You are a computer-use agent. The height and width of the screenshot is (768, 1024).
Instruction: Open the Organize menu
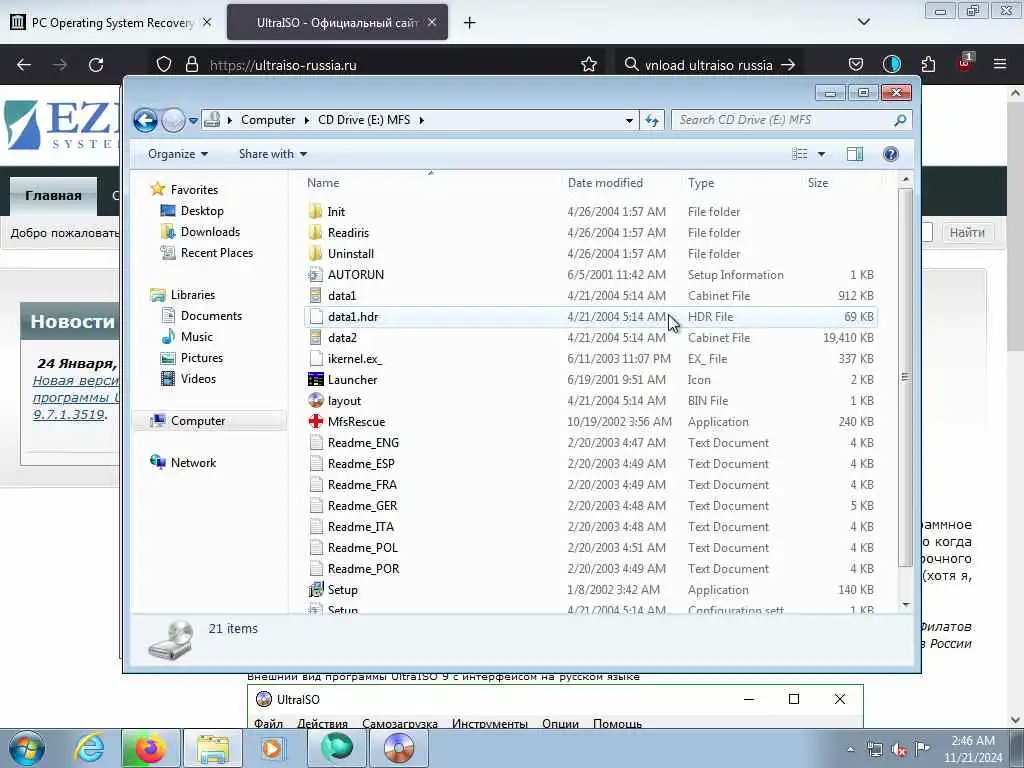pos(178,154)
